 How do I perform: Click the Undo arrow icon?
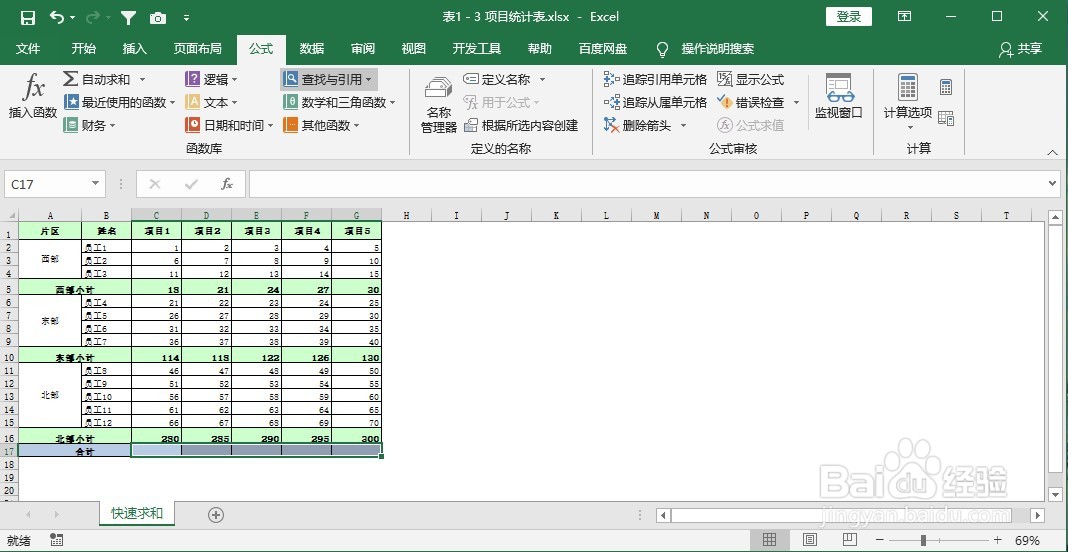[57, 17]
